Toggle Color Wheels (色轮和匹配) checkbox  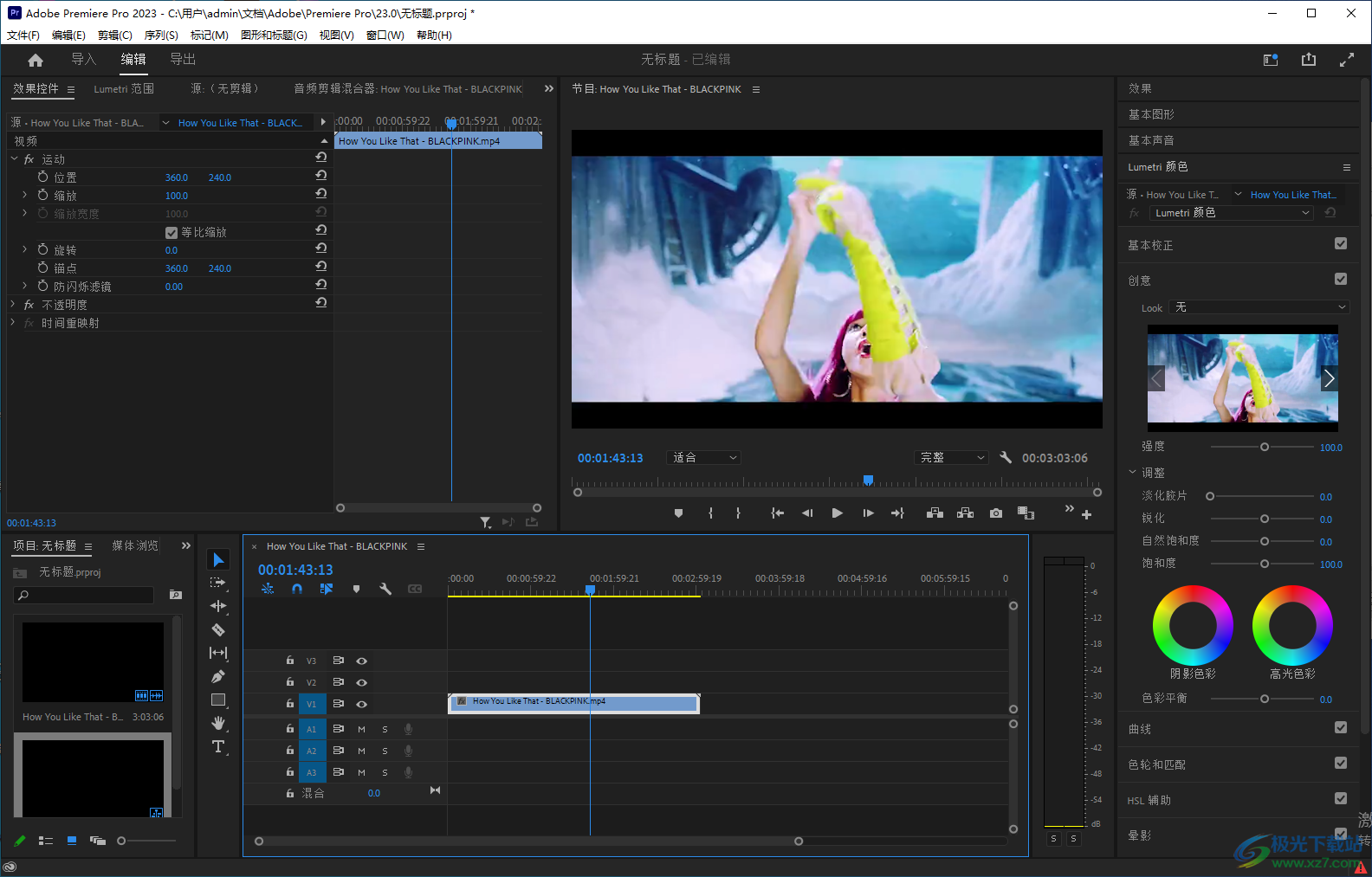1341,763
